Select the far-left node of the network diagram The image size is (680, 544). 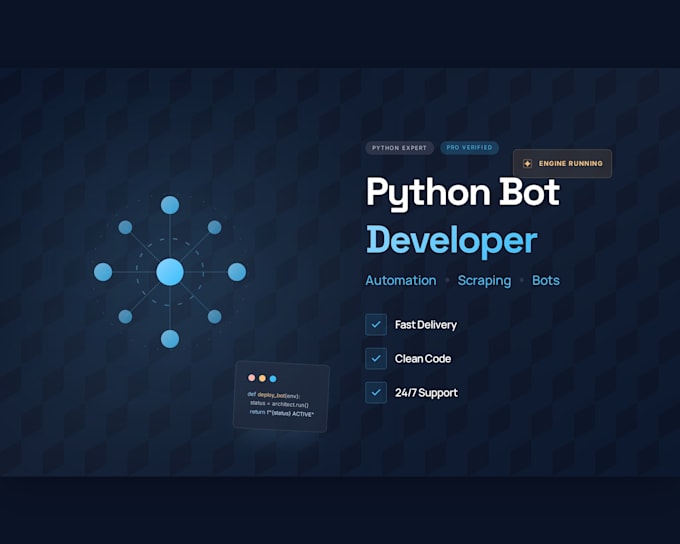click(x=103, y=272)
